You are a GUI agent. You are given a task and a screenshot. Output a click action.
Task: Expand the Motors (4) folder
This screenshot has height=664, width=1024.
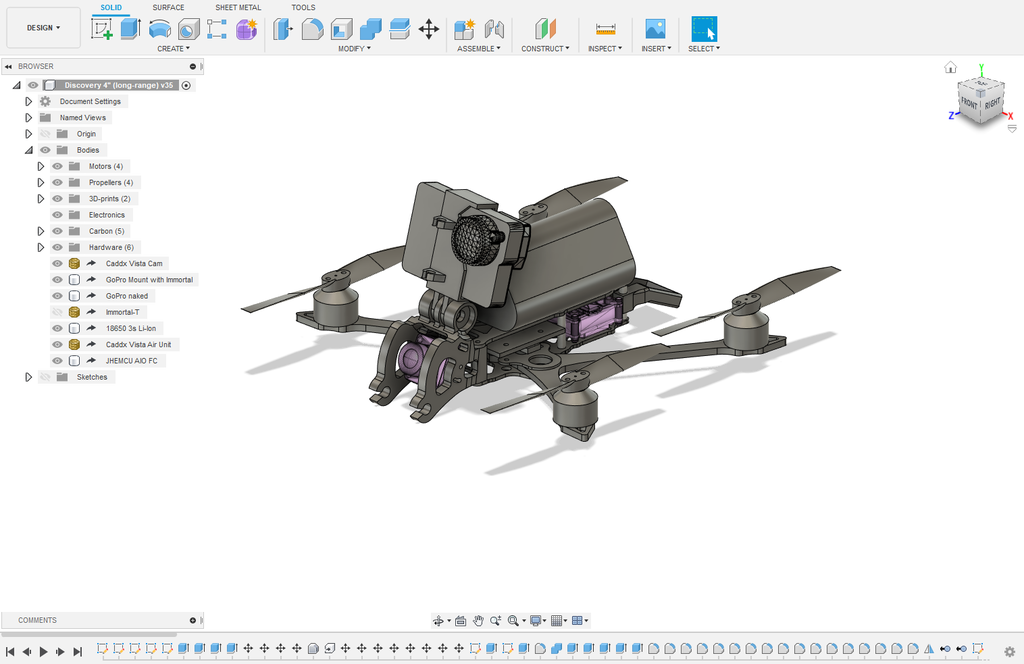pyautogui.click(x=40, y=166)
